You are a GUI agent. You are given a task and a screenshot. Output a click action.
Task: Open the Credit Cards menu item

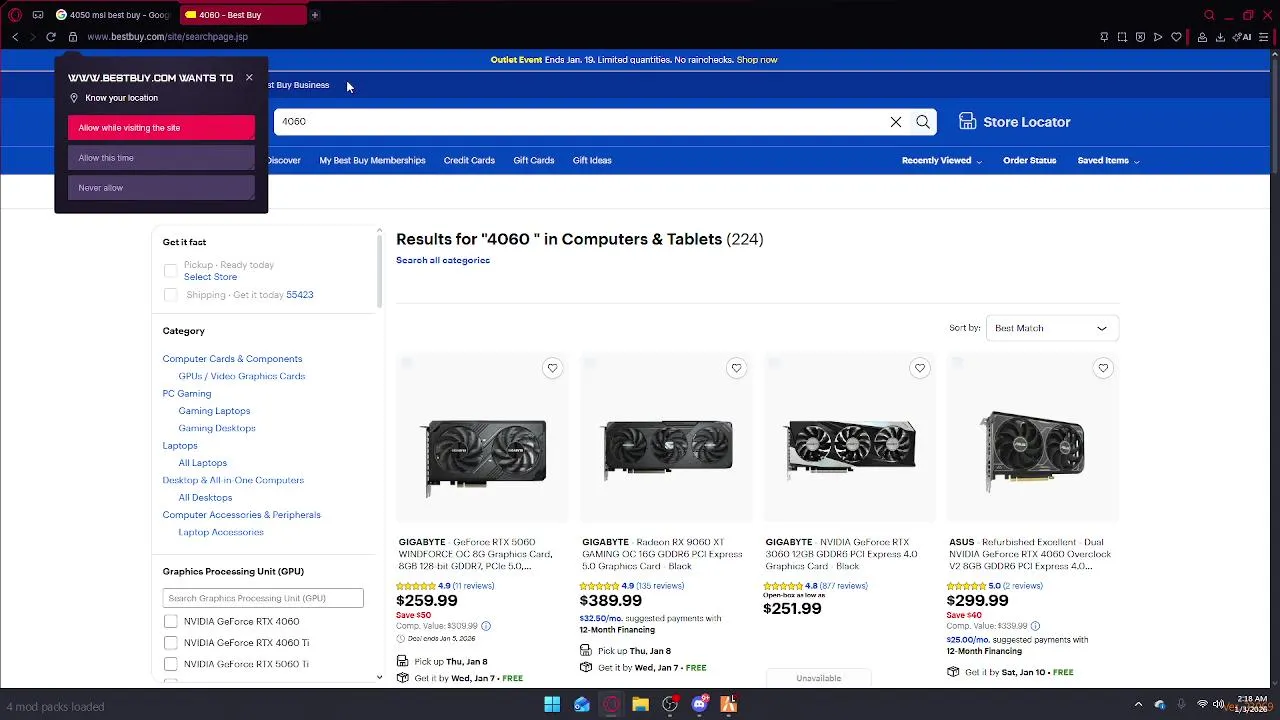(469, 161)
